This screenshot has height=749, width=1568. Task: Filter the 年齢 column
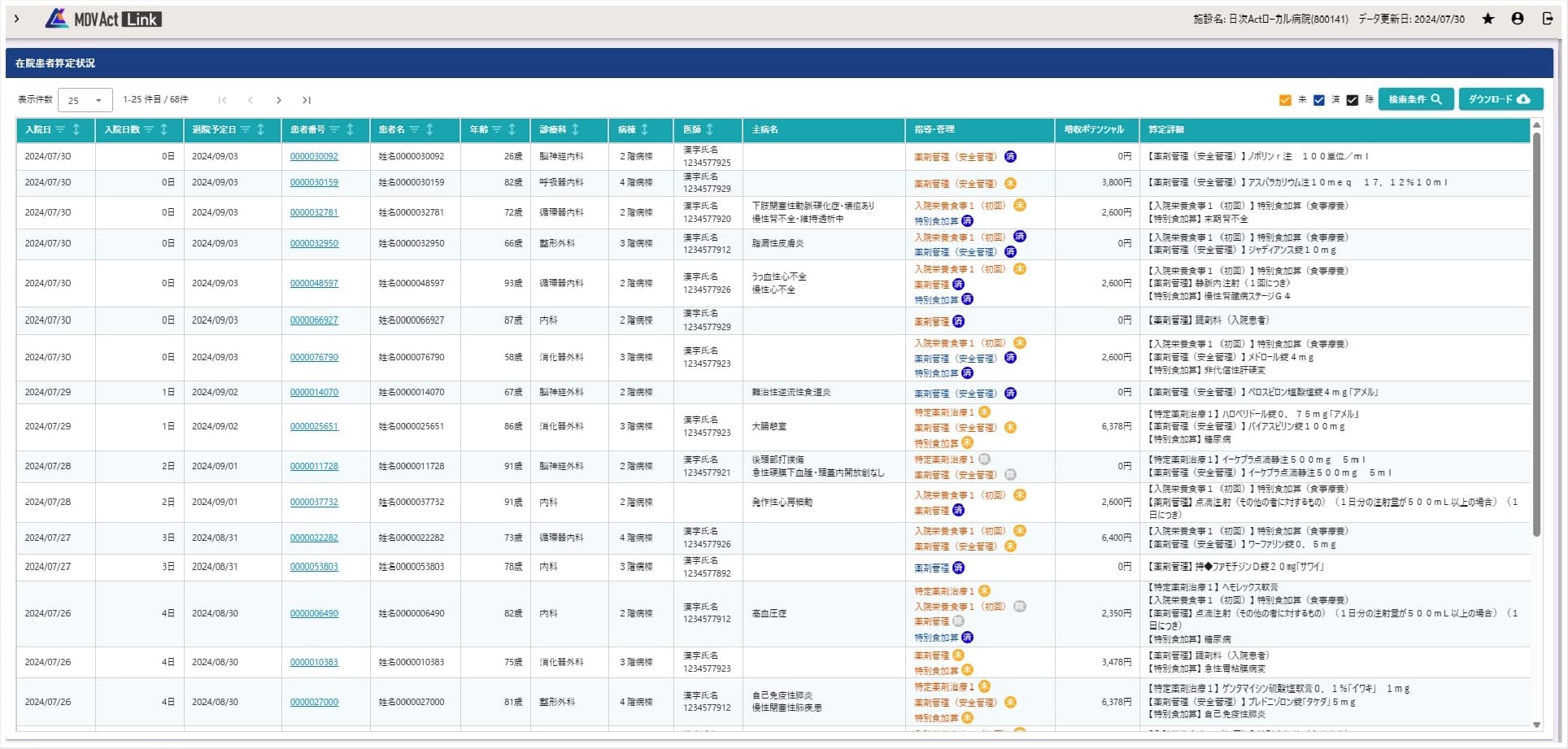pyautogui.click(x=496, y=129)
